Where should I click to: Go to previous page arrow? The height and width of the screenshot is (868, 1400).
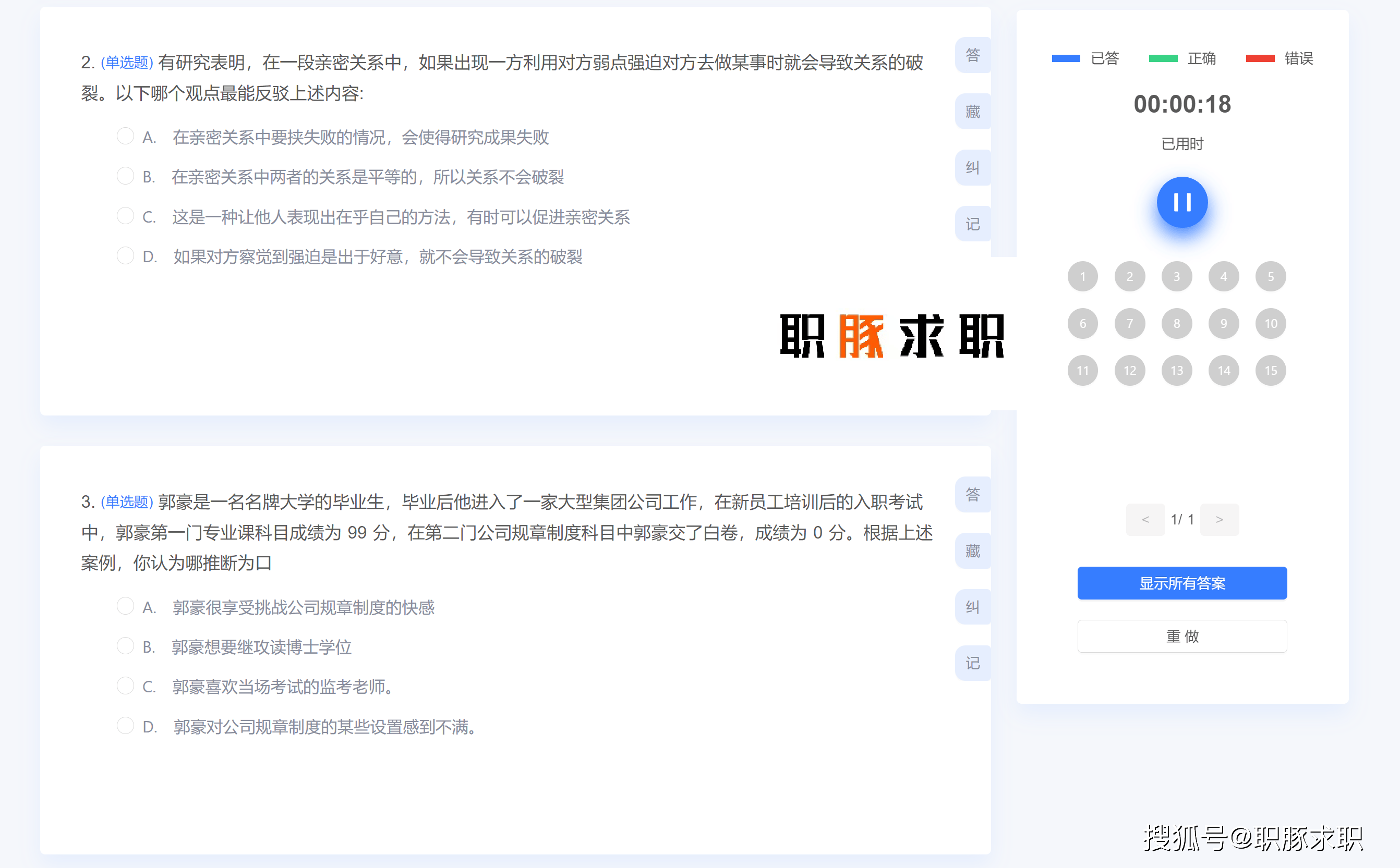(1145, 520)
